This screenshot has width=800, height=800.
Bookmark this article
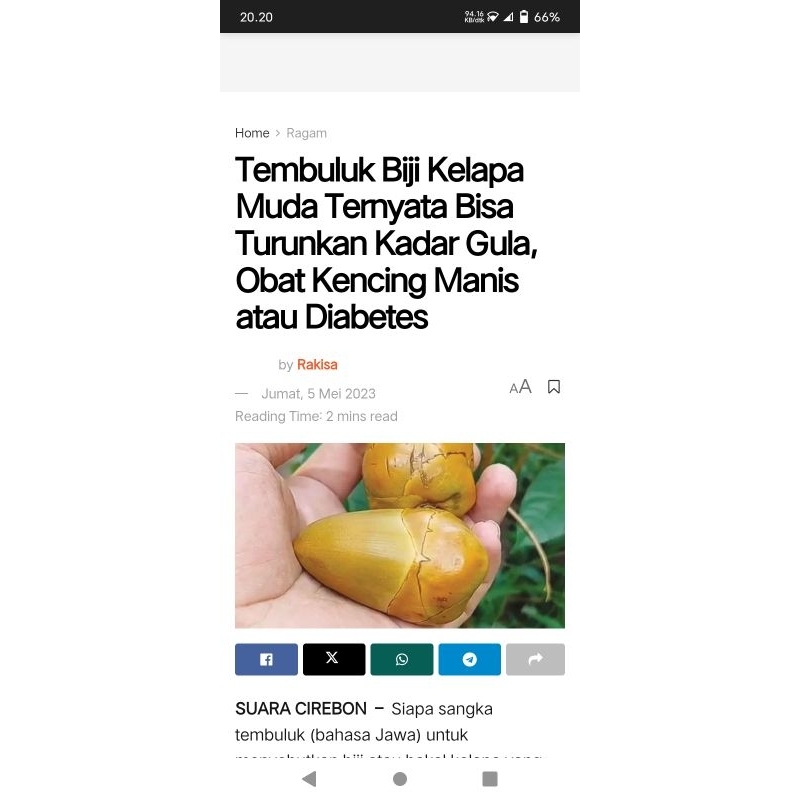pos(554,387)
